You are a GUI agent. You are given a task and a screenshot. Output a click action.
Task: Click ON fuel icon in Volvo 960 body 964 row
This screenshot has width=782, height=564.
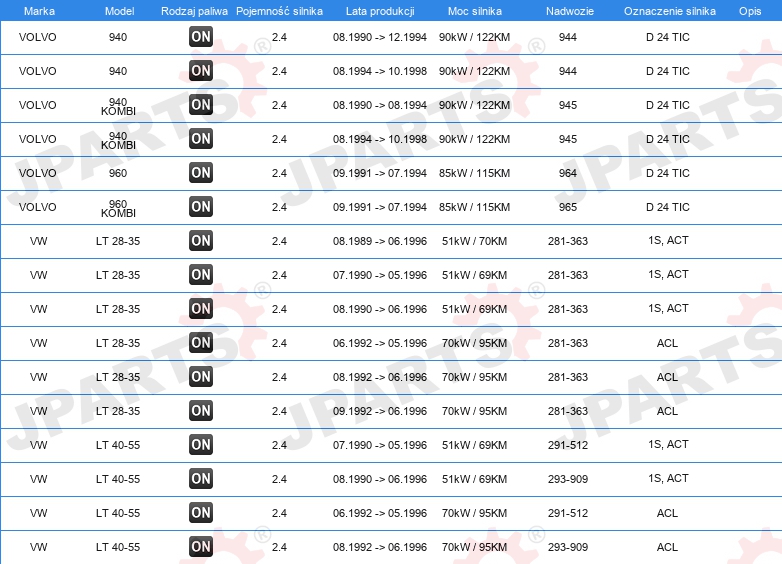201,173
